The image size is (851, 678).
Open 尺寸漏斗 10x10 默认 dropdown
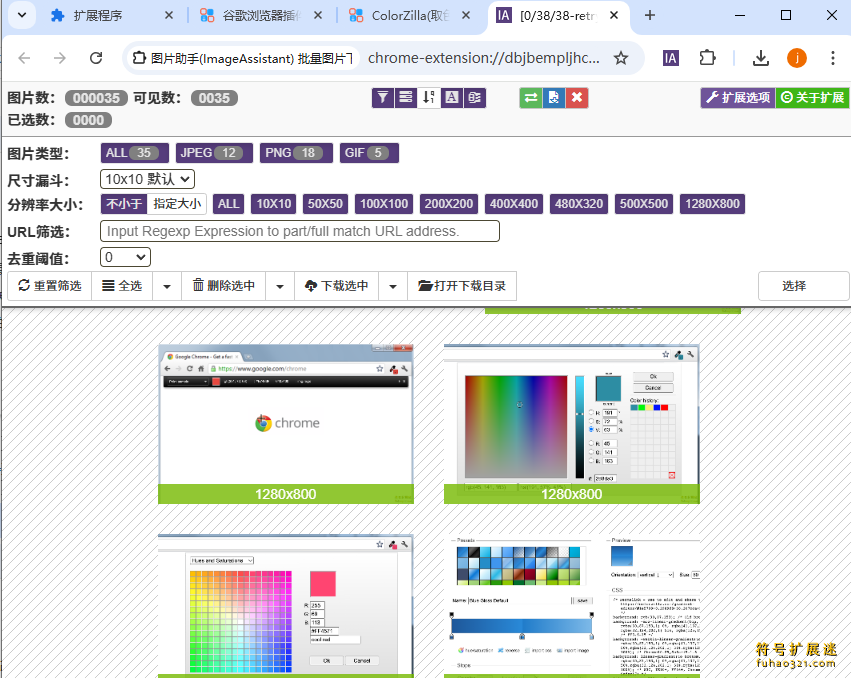[x=147, y=179]
